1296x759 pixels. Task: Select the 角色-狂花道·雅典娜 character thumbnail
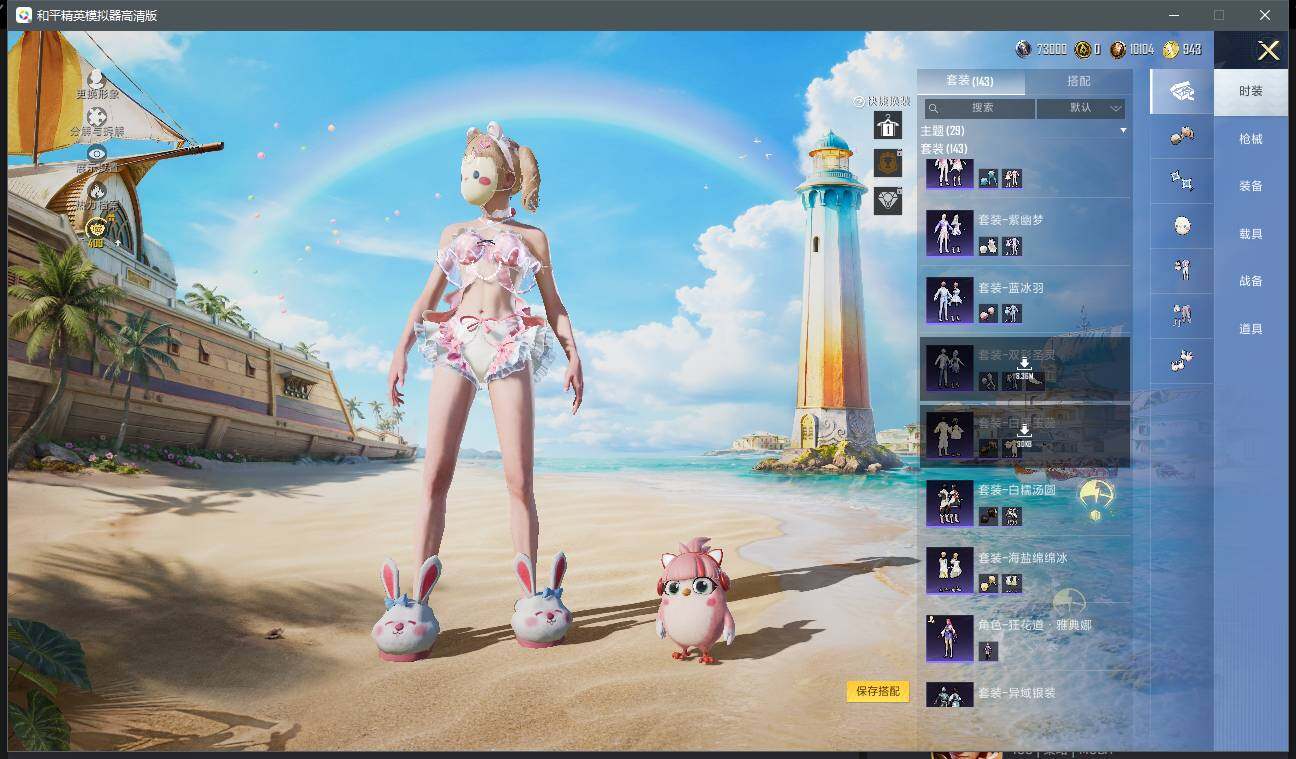coord(949,638)
